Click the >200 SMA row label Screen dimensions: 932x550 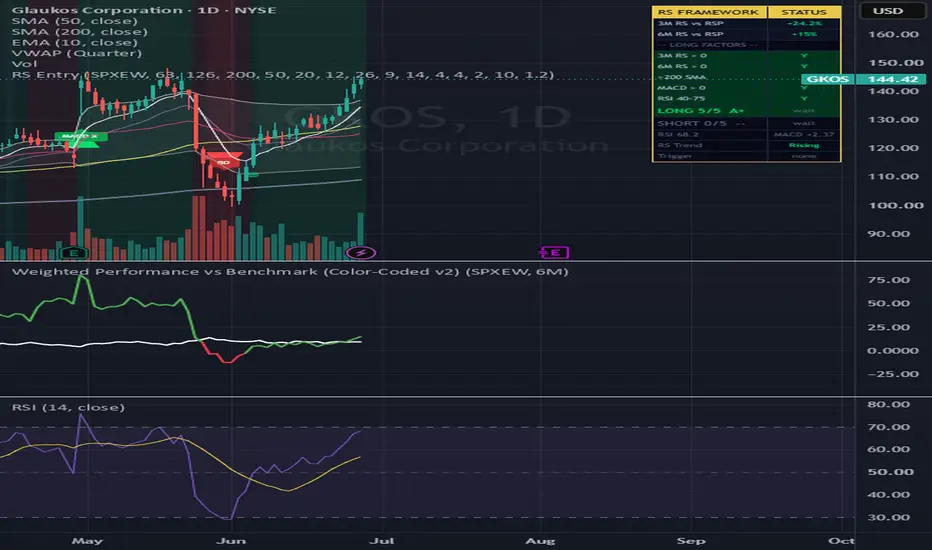click(682, 77)
